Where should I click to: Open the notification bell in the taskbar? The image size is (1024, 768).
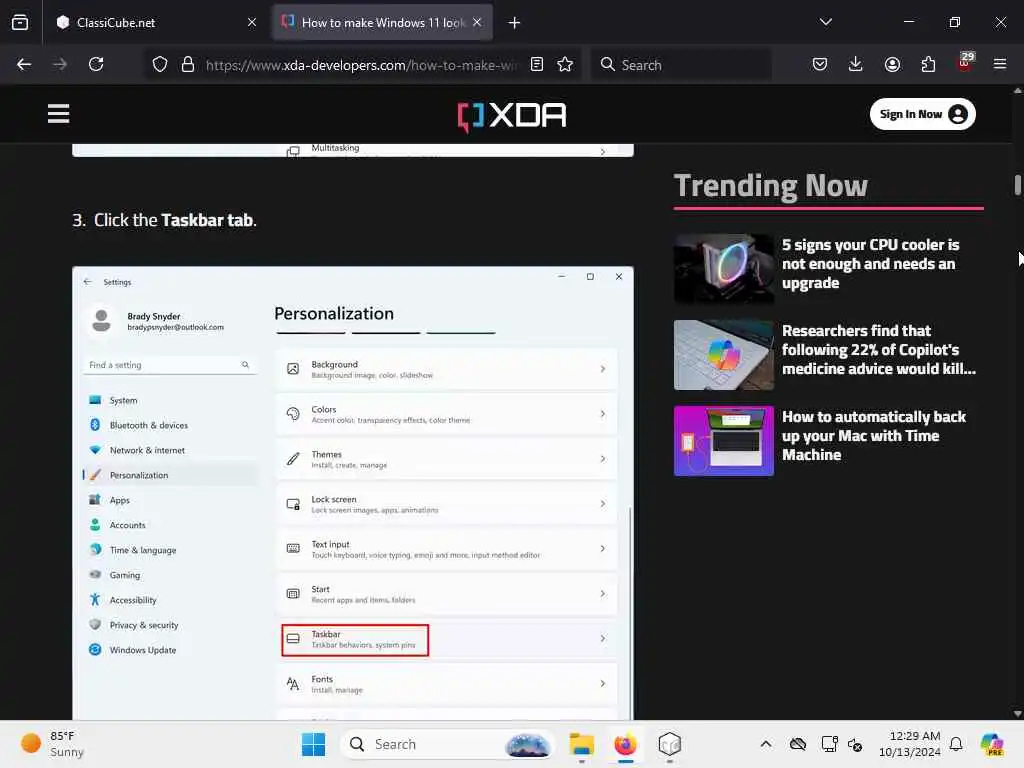click(956, 744)
